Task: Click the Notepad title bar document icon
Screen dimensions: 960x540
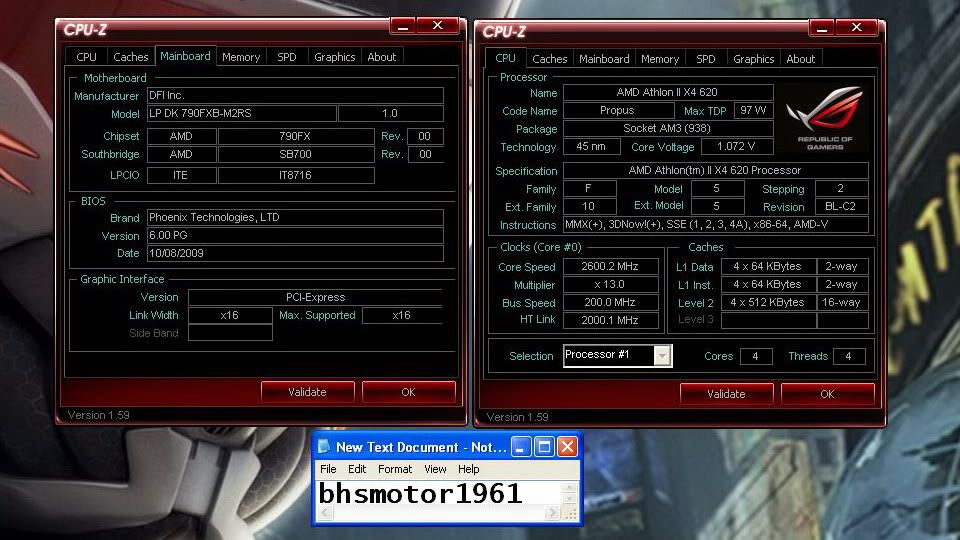Action: (x=323, y=447)
